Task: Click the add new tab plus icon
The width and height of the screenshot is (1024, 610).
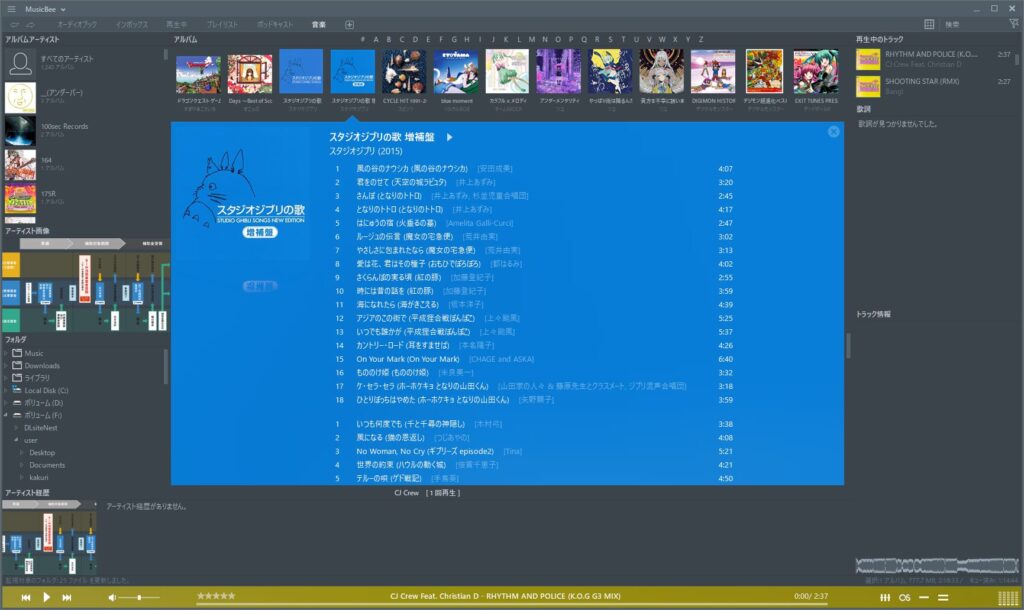Action: point(349,25)
